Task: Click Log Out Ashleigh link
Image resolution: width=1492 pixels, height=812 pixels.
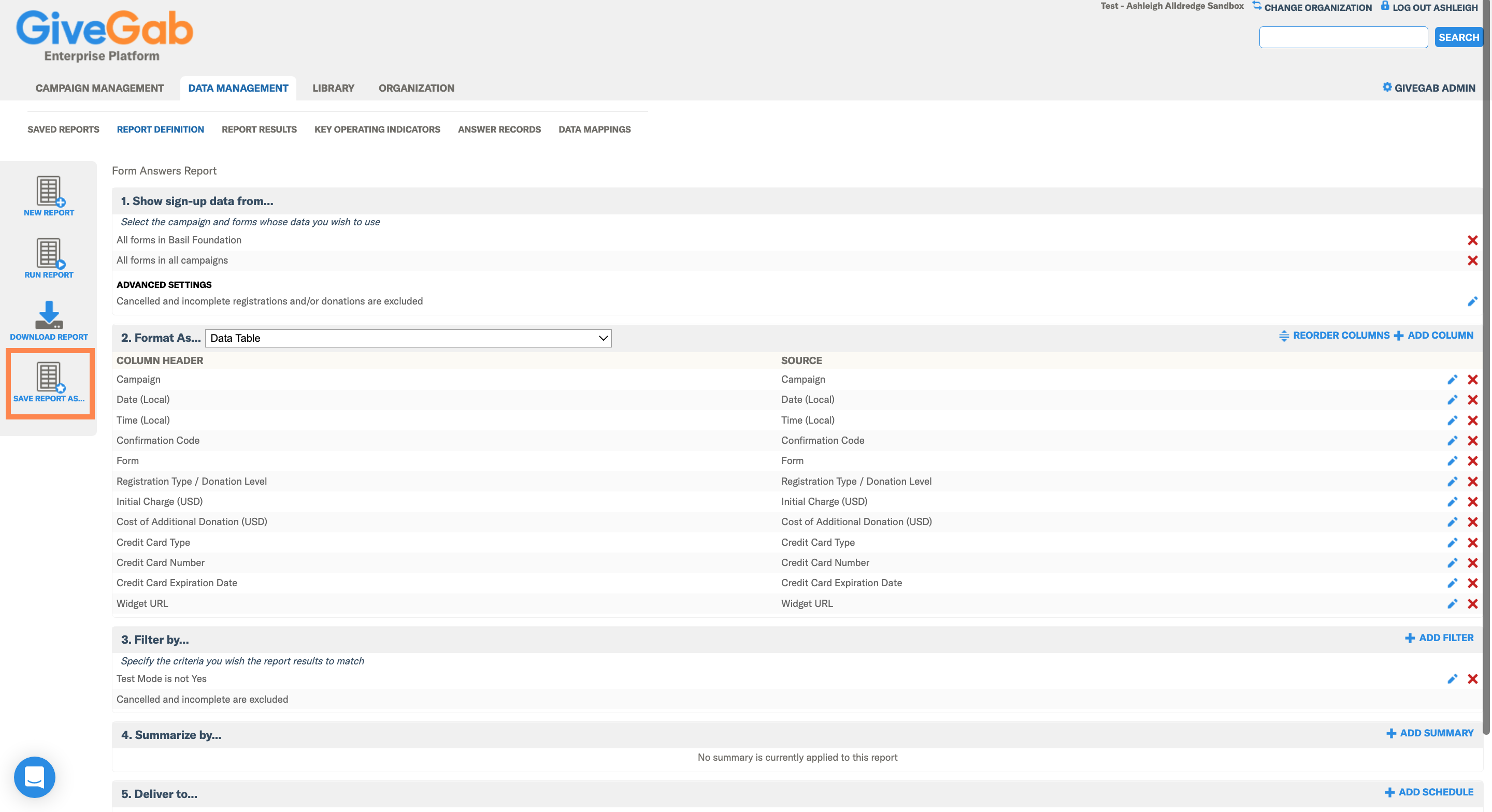Action: click(x=1429, y=7)
